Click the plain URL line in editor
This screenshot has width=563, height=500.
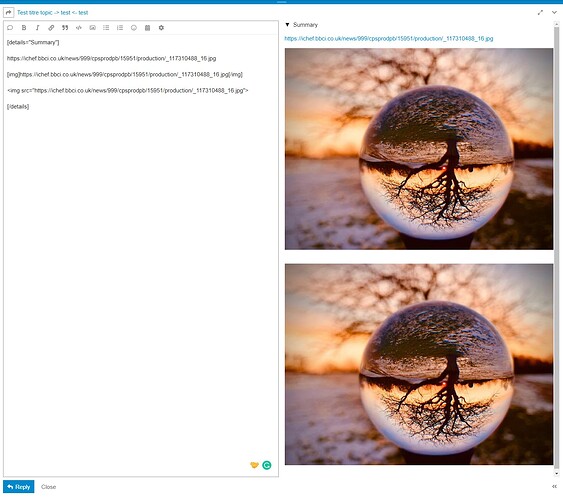[111, 58]
